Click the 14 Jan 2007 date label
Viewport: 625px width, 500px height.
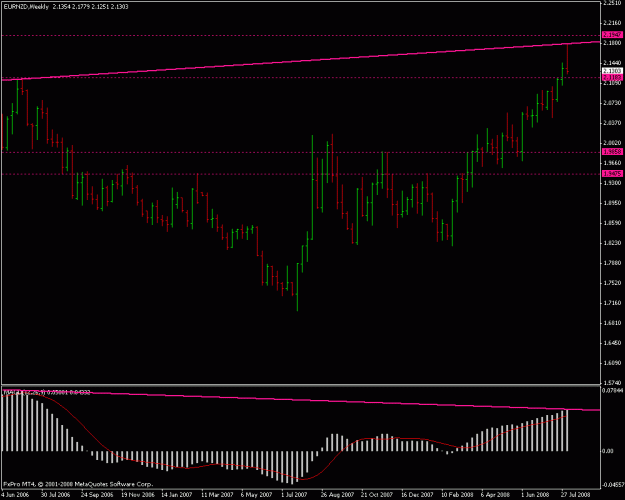pos(177,495)
